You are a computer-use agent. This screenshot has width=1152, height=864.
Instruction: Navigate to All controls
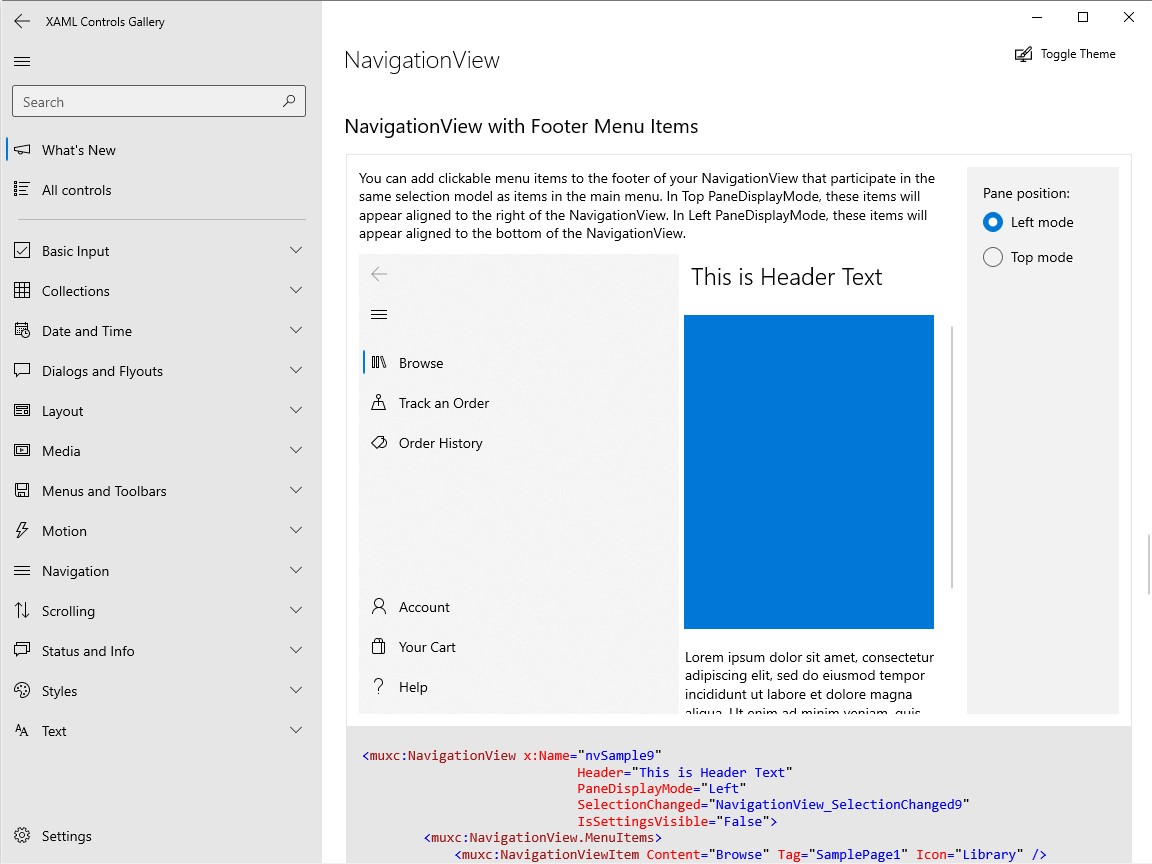pos(75,189)
